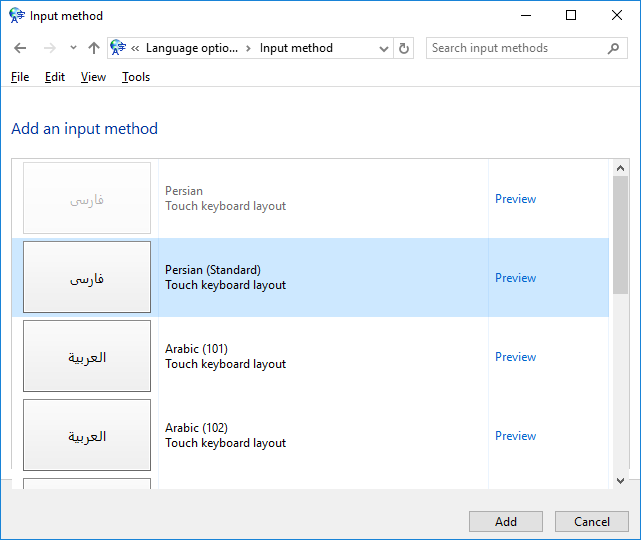Click the scrollbar down arrow
641x540 pixels.
620,481
